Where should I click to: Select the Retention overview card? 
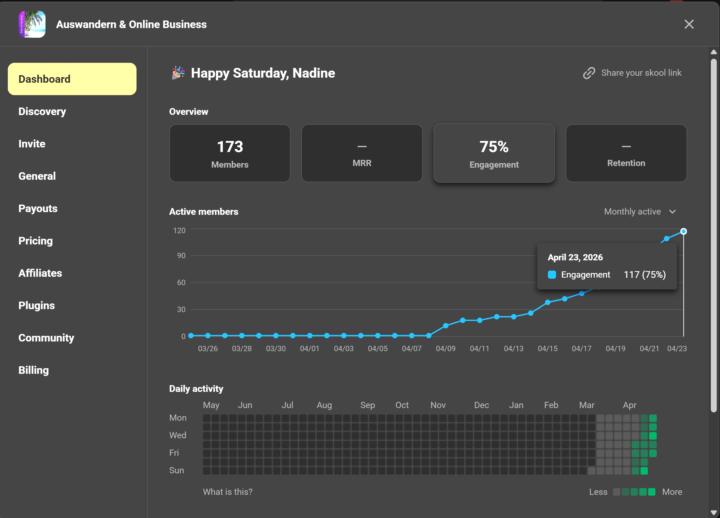coord(626,153)
